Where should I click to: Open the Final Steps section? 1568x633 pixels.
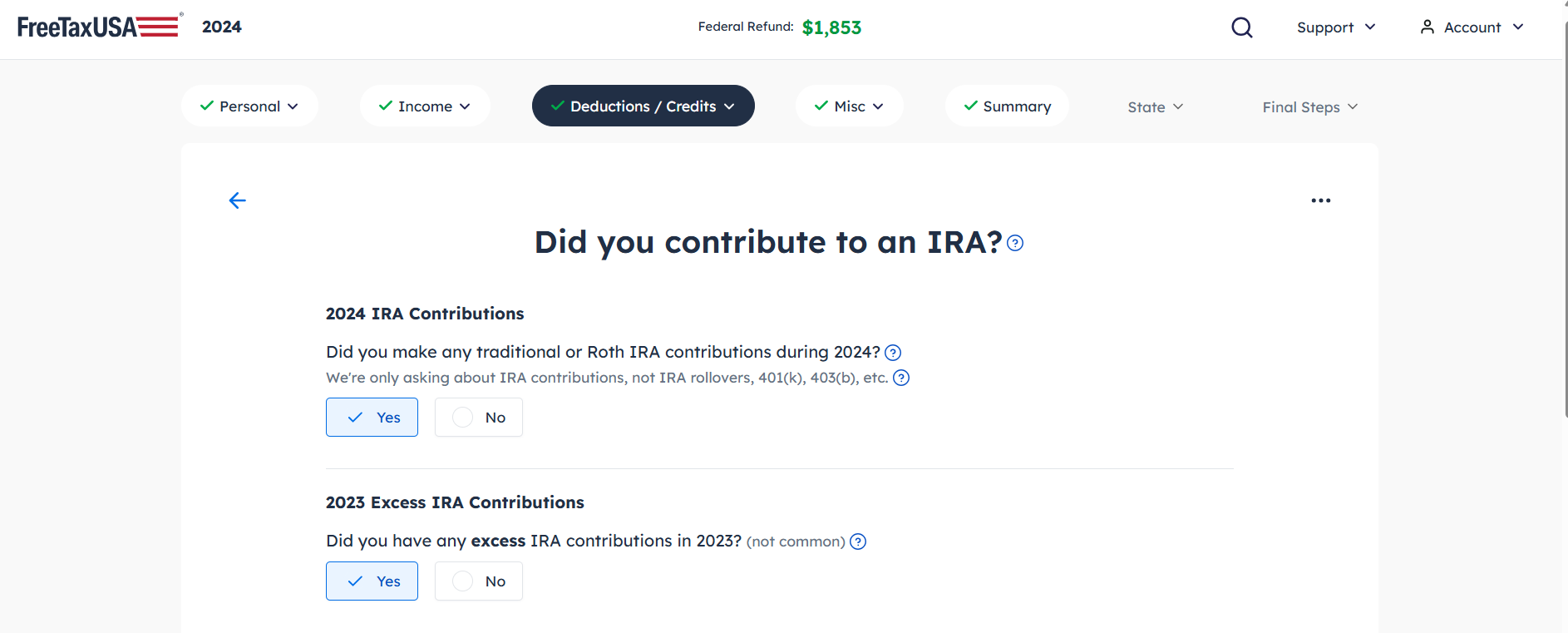(1309, 106)
